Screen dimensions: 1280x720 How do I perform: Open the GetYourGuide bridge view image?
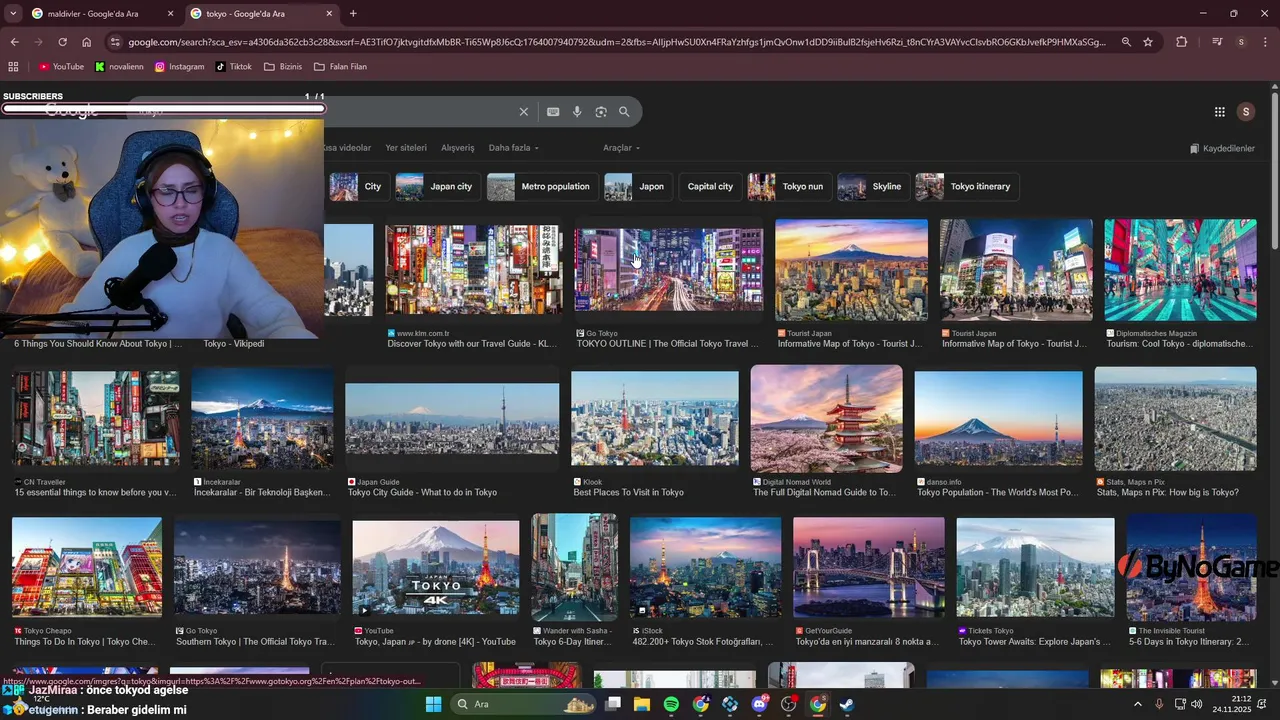point(869,567)
